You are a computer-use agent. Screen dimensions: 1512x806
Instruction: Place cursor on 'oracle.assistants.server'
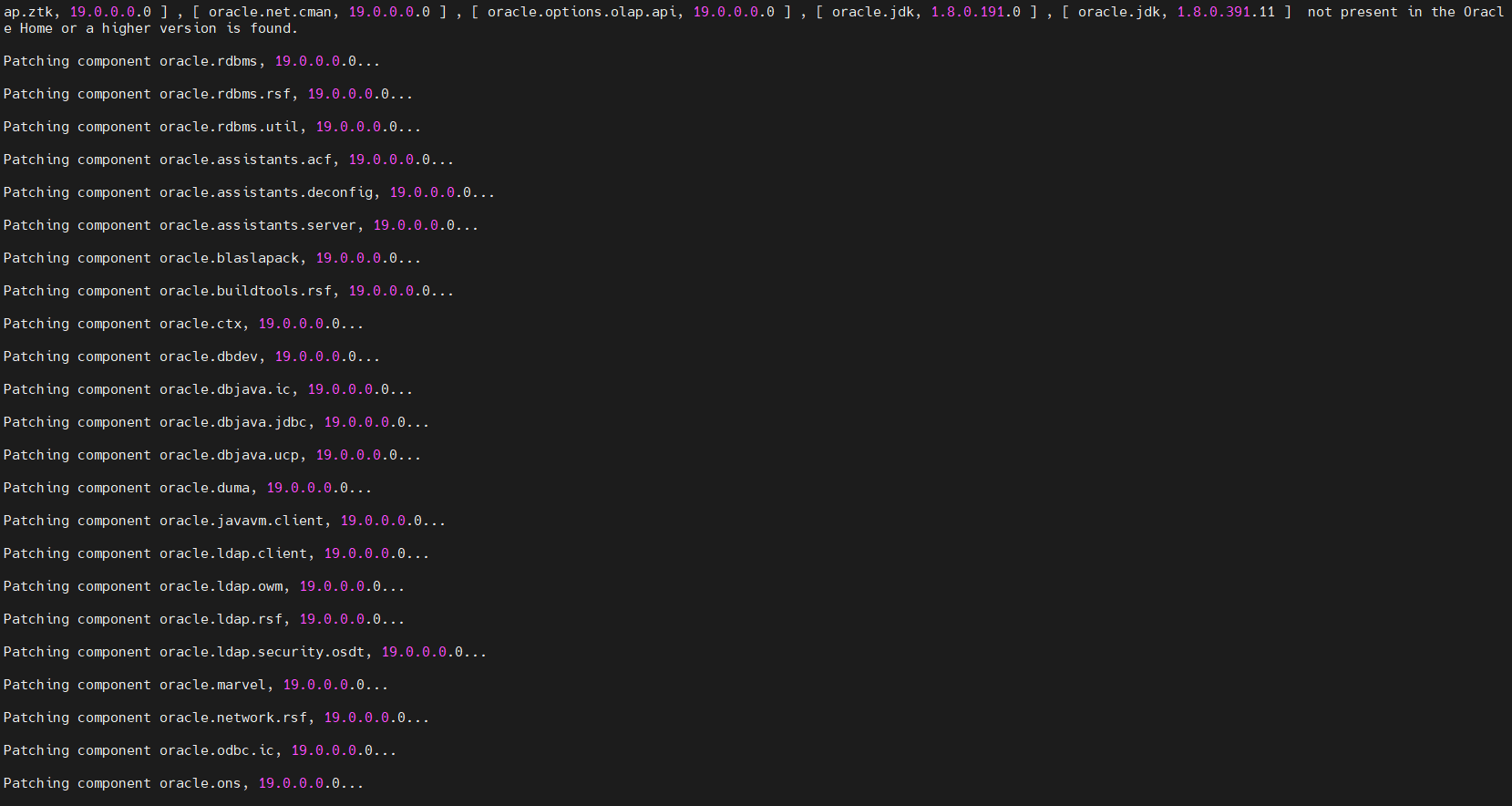(258, 225)
